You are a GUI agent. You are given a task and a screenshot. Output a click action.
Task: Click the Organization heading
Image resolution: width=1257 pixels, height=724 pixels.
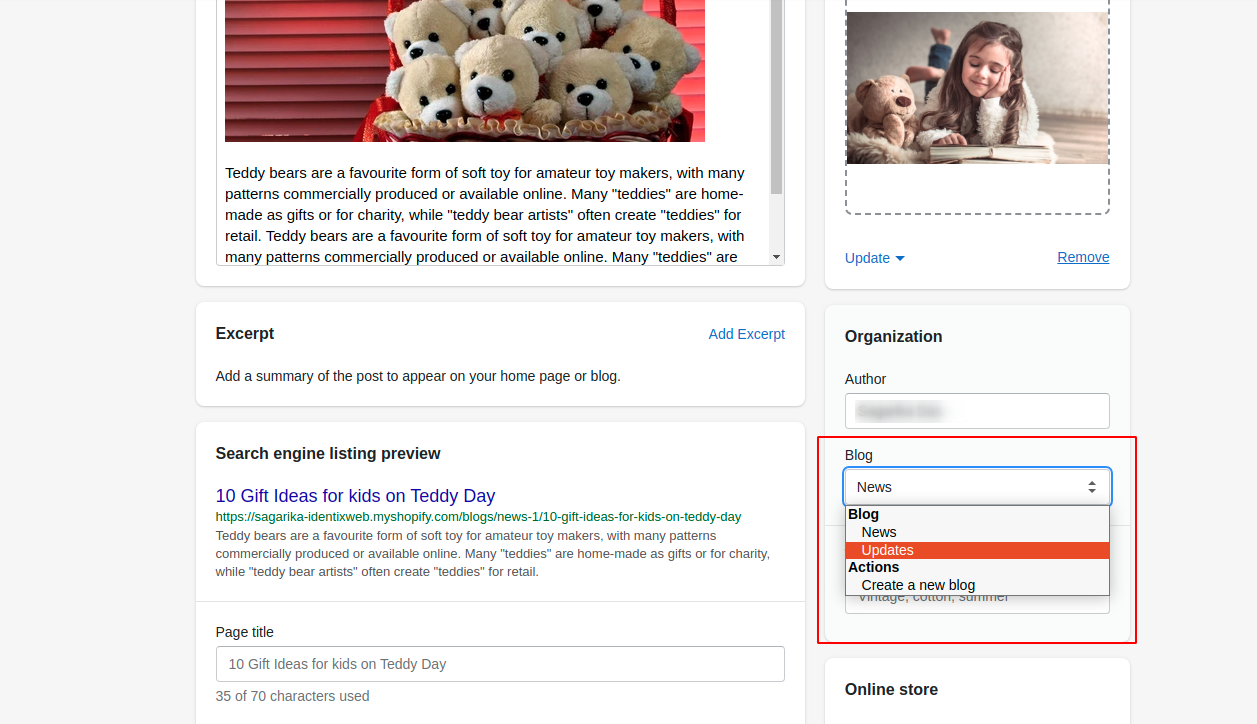(893, 336)
